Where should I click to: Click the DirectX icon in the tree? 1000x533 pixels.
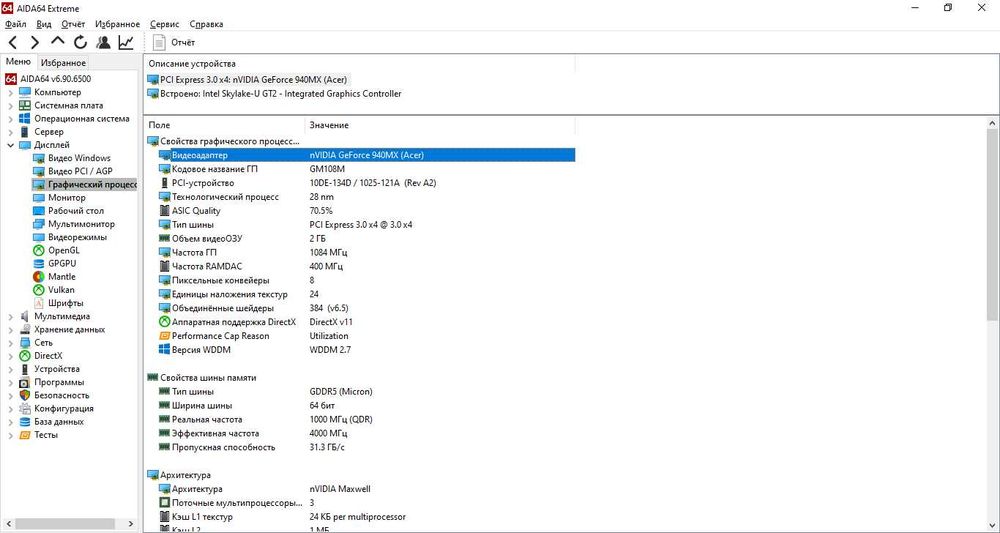(x=24, y=356)
